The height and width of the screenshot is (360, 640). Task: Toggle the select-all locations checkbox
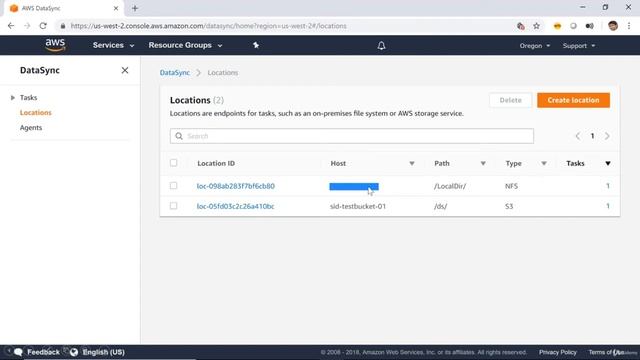click(x=173, y=163)
